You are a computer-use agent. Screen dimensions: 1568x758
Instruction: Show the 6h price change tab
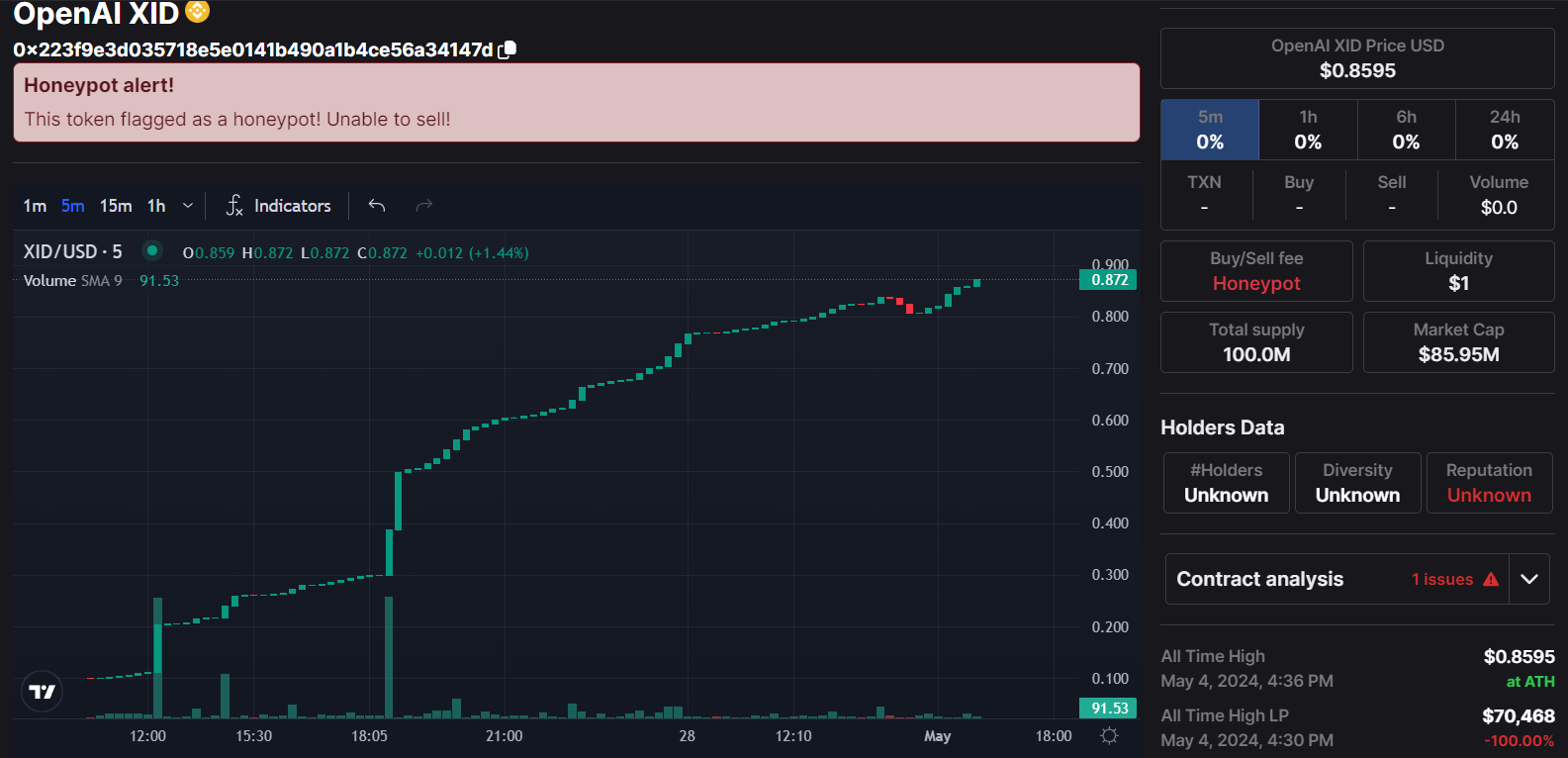1407,130
